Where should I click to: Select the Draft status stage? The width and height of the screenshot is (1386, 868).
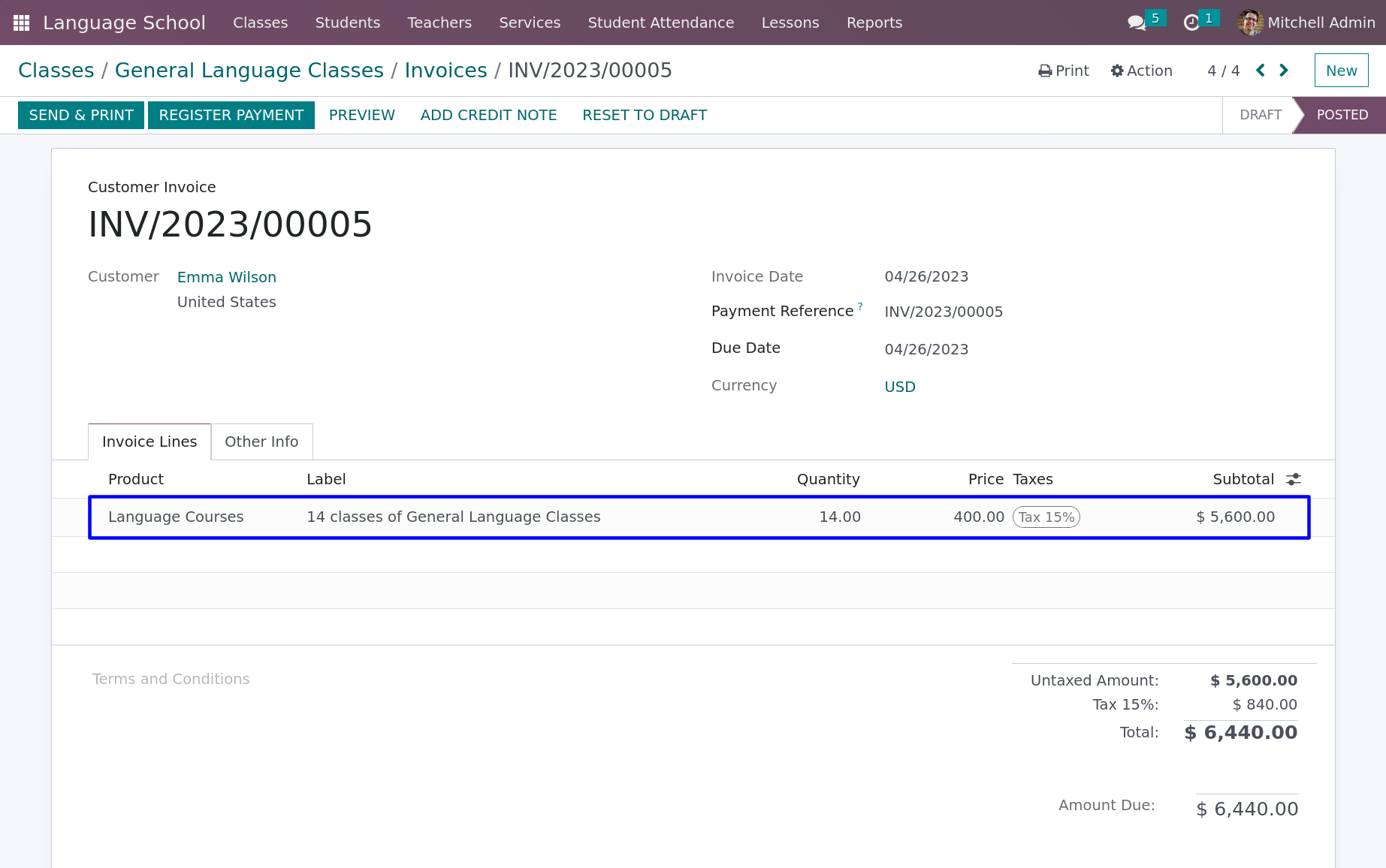coord(1261,115)
